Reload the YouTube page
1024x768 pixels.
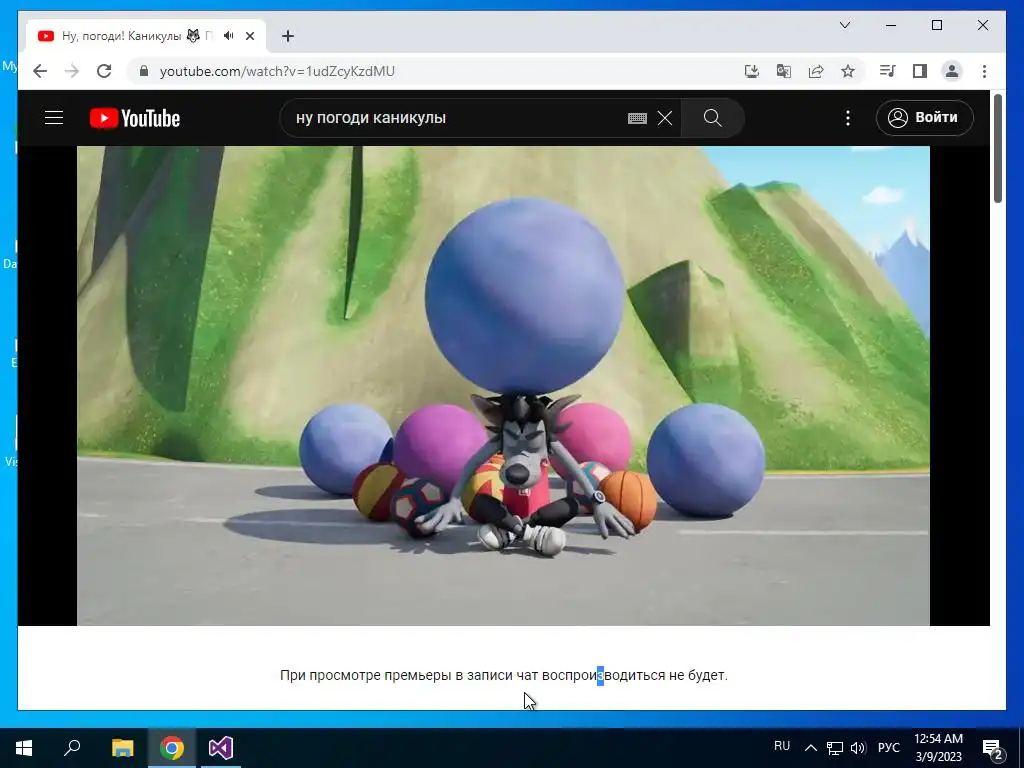(104, 71)
